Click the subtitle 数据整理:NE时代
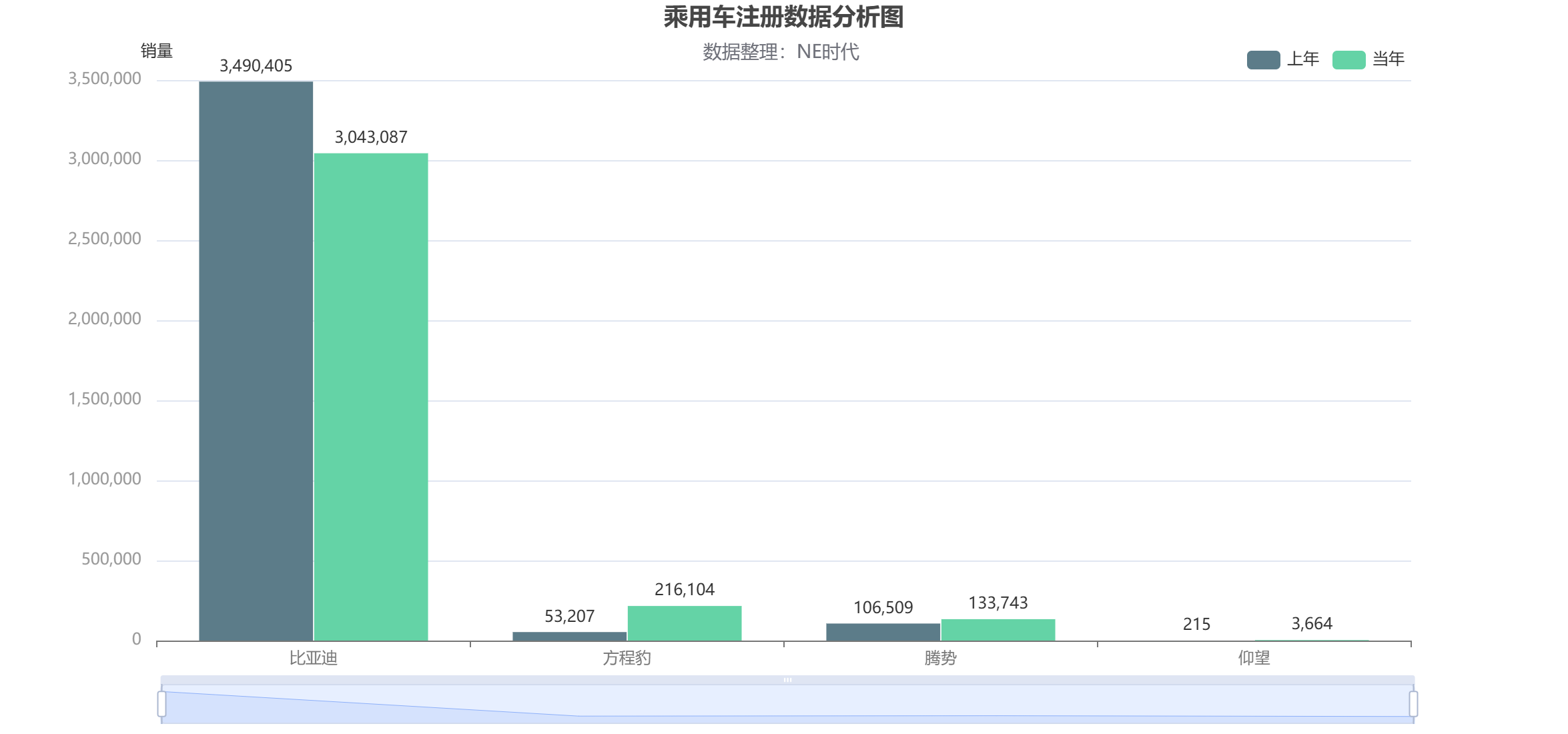Viewport: 1568px width, 734px height. (781, 52)
